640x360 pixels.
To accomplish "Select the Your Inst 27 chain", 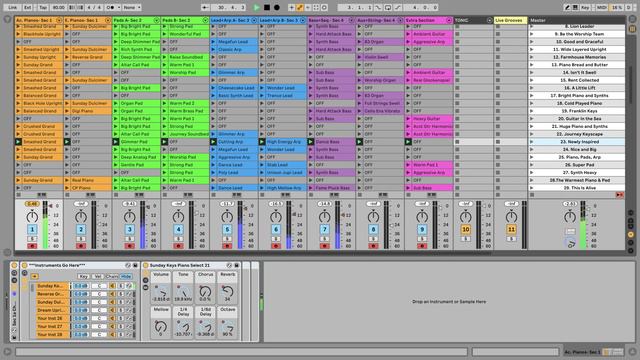I will [51, 327].
